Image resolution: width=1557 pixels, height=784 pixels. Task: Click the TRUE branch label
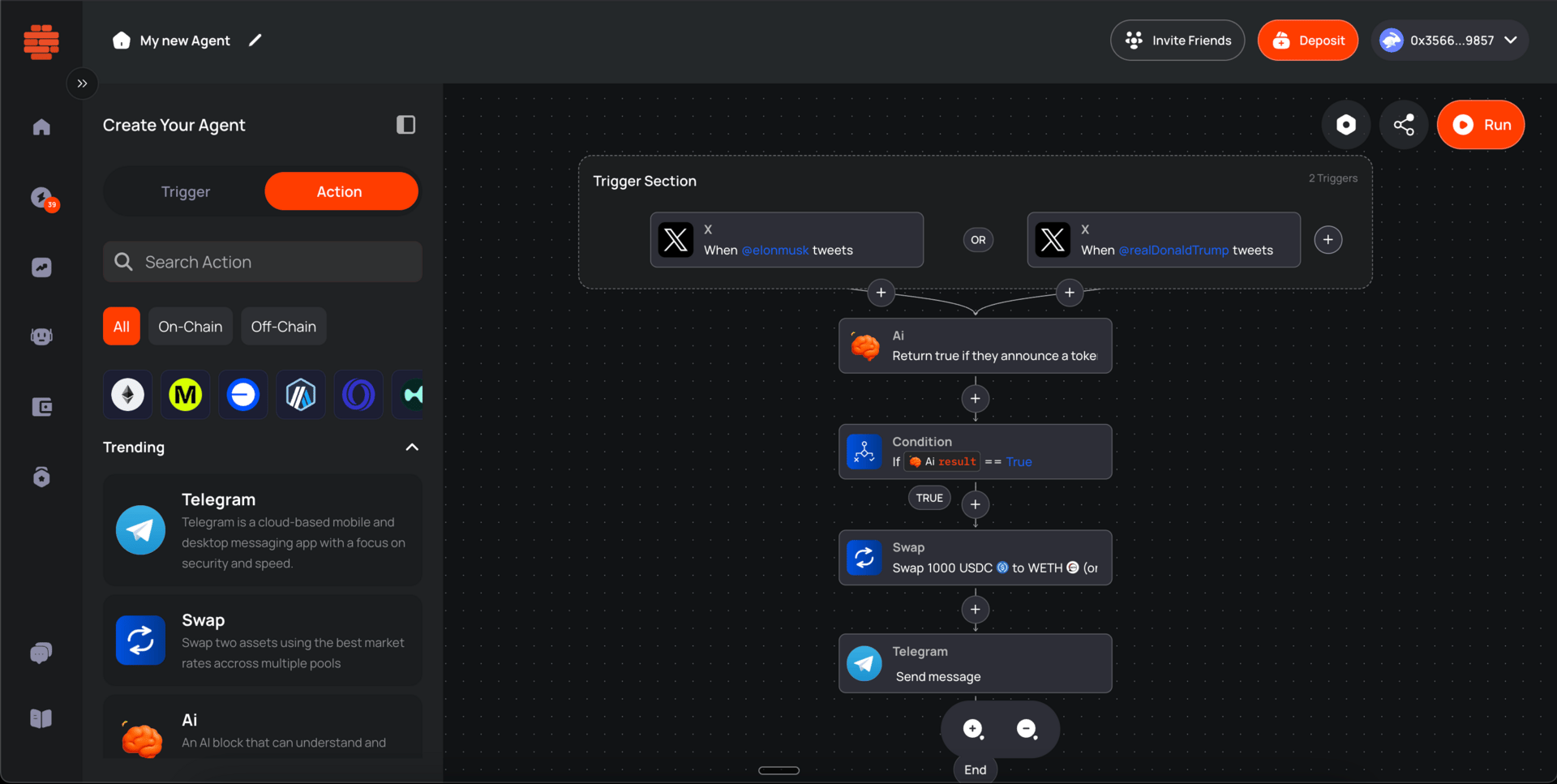point(929,498)
